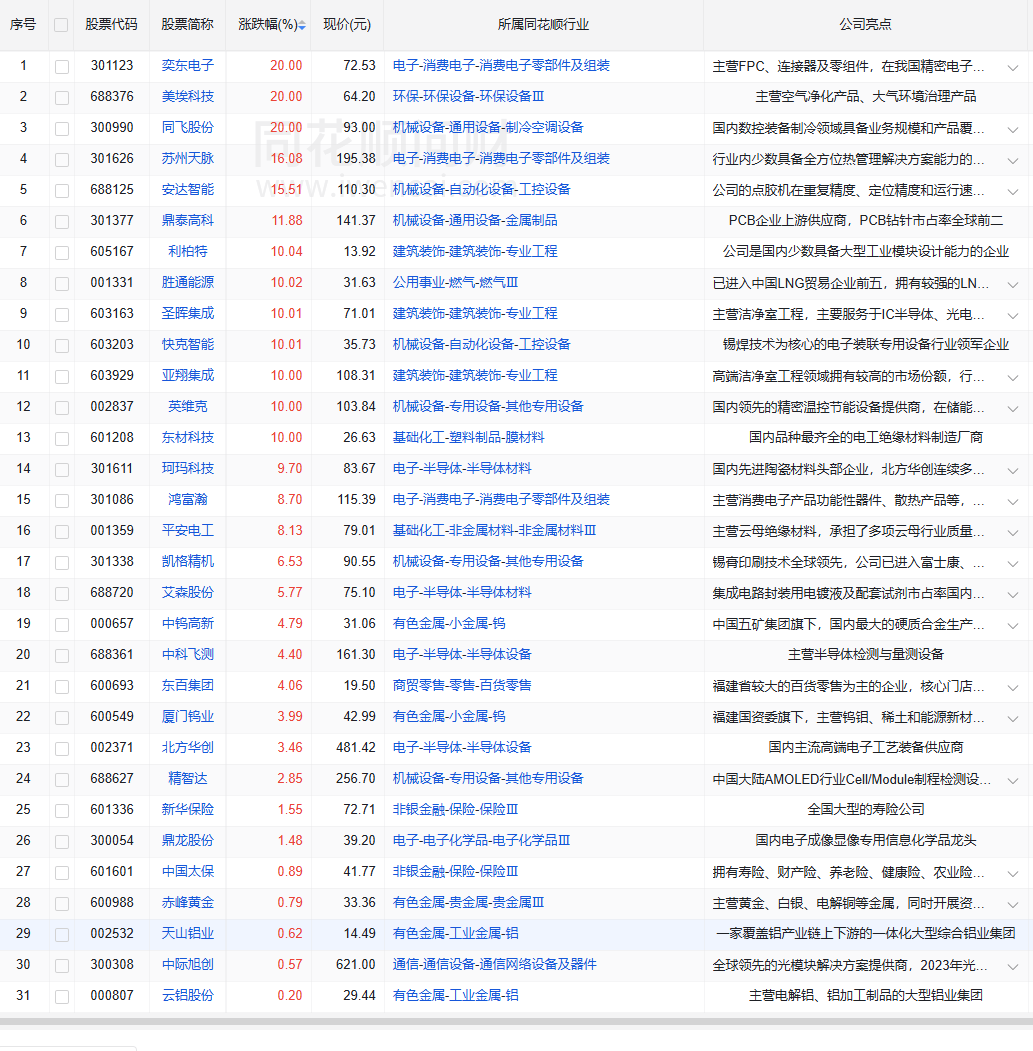Click the horizontal scrollbar below the table
The image size is (1033, 1051).
[x=516, y=1021]
